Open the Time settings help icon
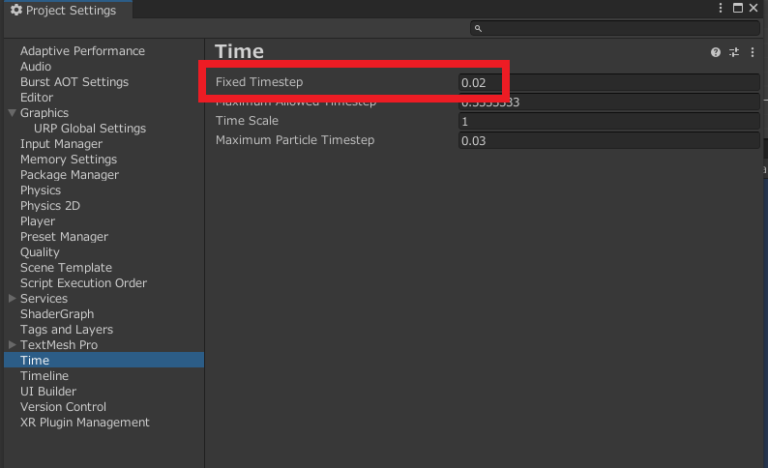Image resolution: width=768 pixels, height=468 pixels. tap(716, 52)
